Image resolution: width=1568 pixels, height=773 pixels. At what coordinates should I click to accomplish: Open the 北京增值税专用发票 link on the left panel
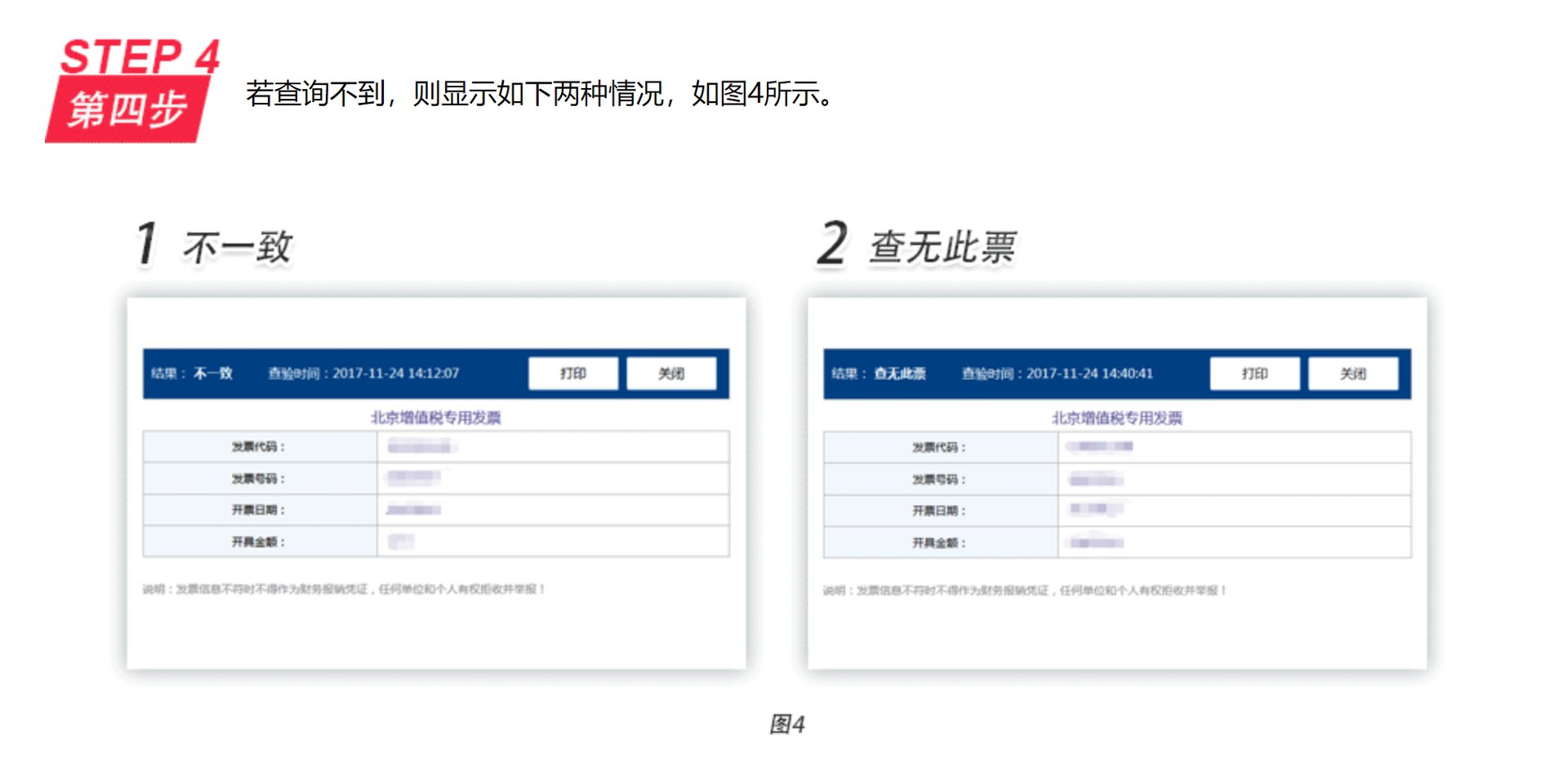pos(437,416)
